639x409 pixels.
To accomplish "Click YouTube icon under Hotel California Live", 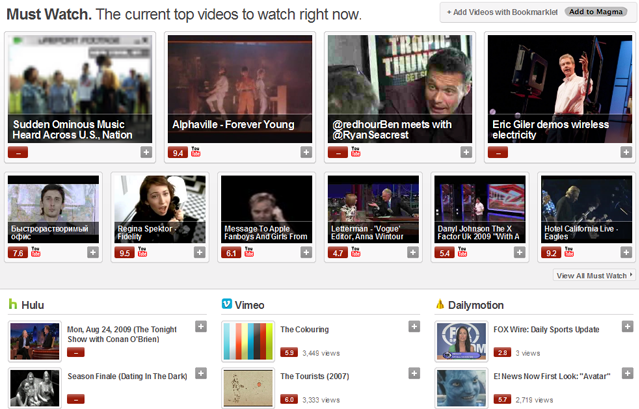I will [x=569, y=252].
